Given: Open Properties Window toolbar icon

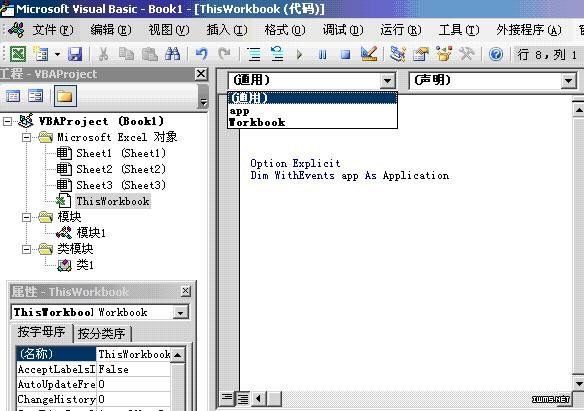Looking at the screenshot, I should pos(420,54).
